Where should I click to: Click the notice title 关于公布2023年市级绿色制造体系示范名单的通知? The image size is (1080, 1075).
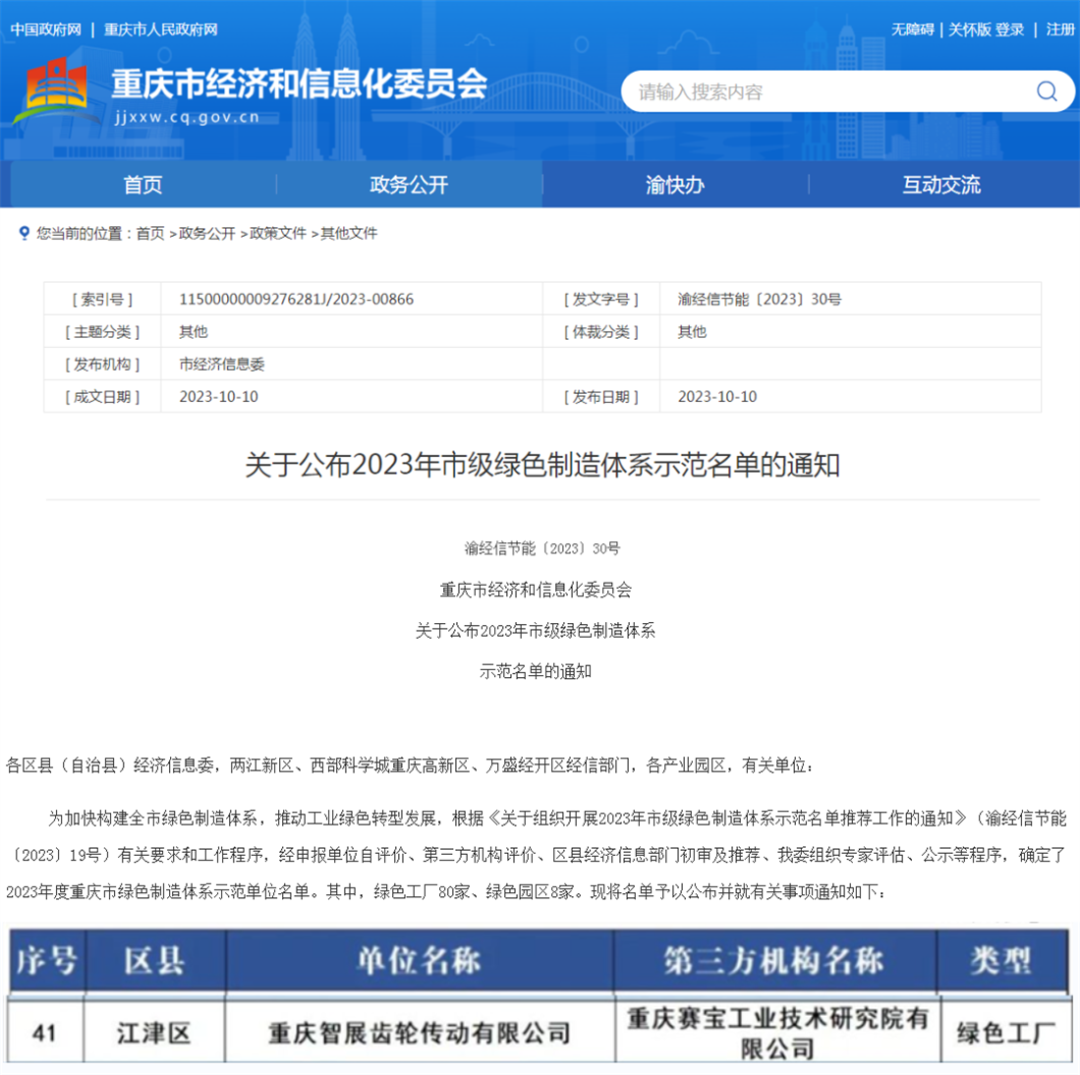pyautogui.click(x=540, y=465)
